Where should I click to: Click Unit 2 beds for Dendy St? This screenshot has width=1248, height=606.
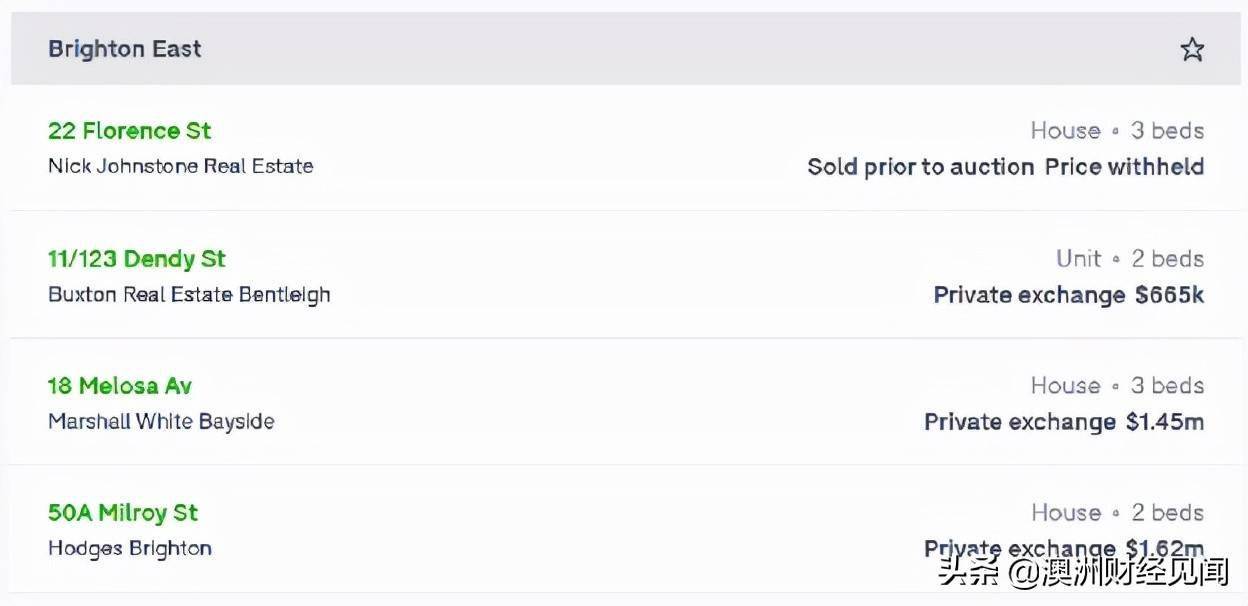tap(1130, 259)
